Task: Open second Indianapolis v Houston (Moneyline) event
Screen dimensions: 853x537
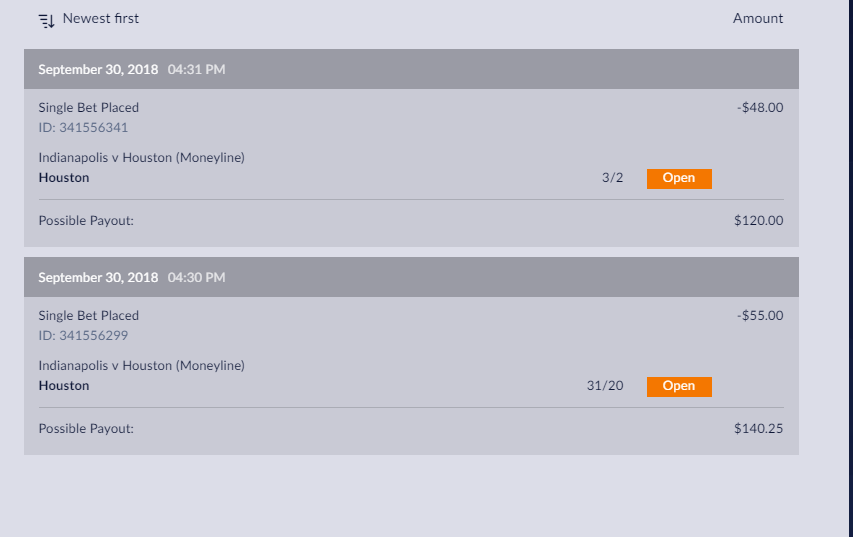Action: [x=141, y=366]
